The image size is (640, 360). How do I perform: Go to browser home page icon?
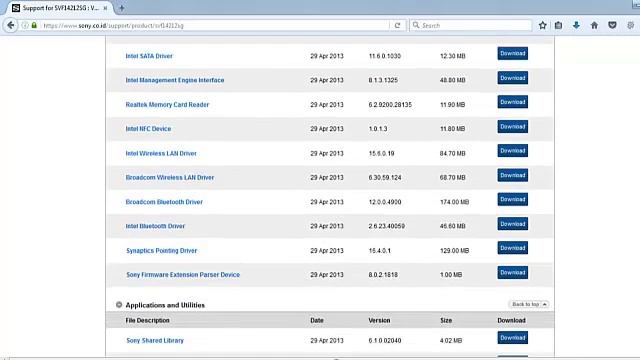(x=594, y=25)
